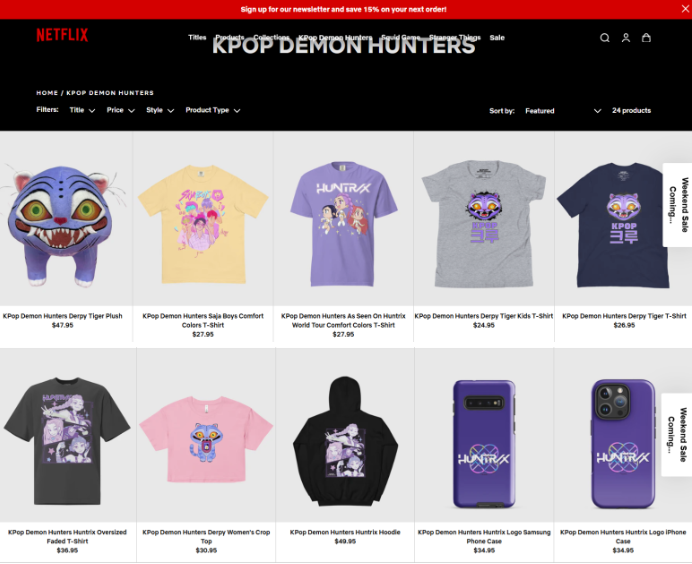
Task: Open the Sale menu item
Action: (x=497, y=38)
